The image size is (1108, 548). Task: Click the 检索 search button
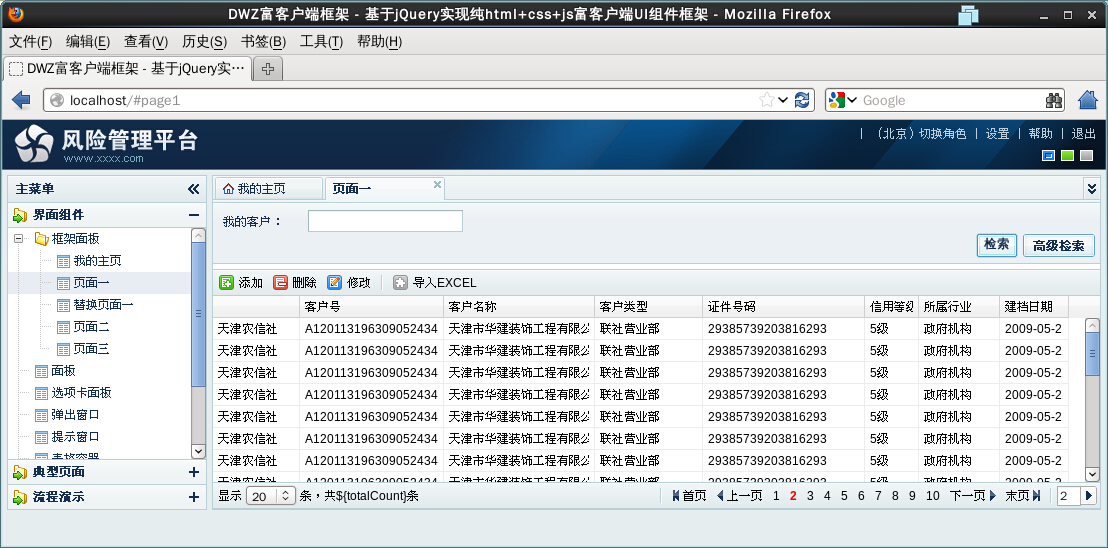coord(996,244)
